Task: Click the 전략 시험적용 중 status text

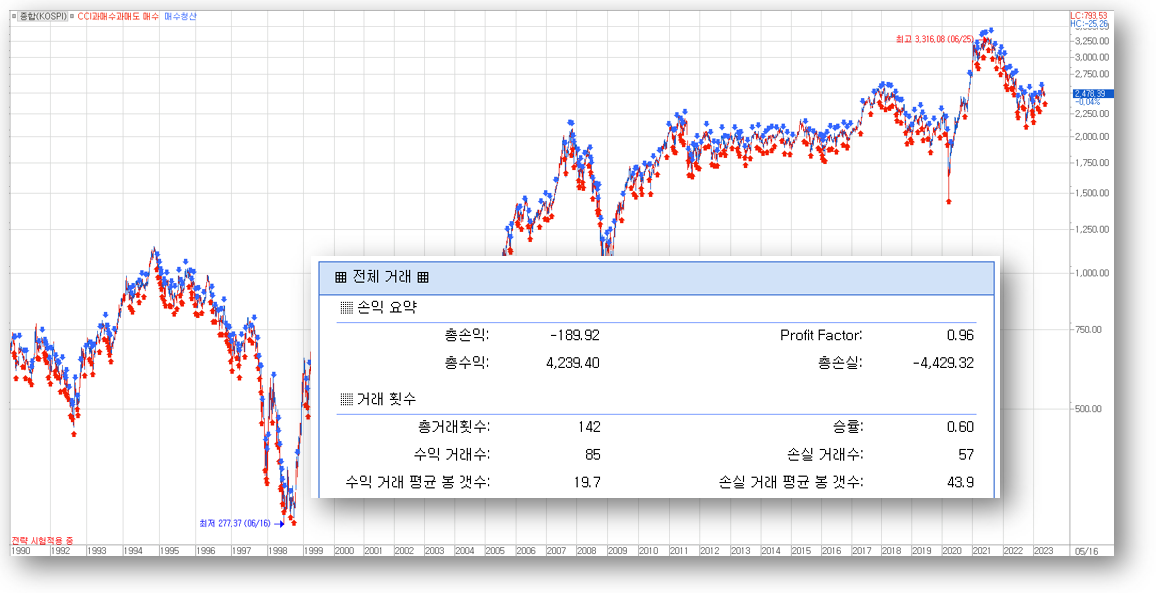Action: click(42, 541)
